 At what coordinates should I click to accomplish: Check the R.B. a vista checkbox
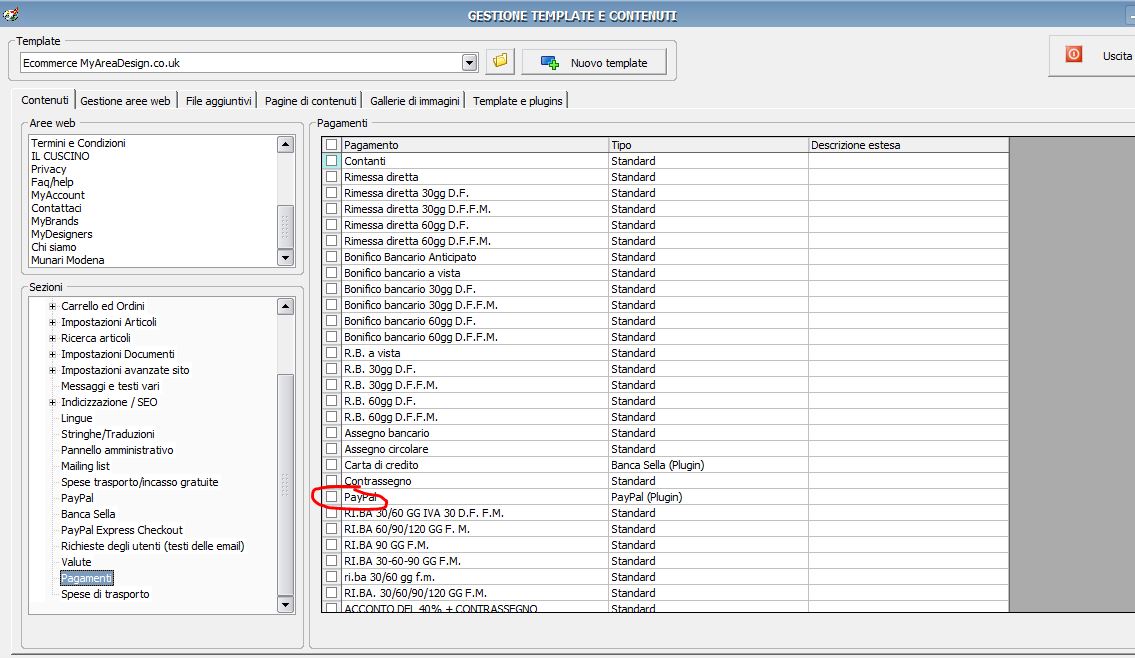pyautogui.click(x=332, y=353)
